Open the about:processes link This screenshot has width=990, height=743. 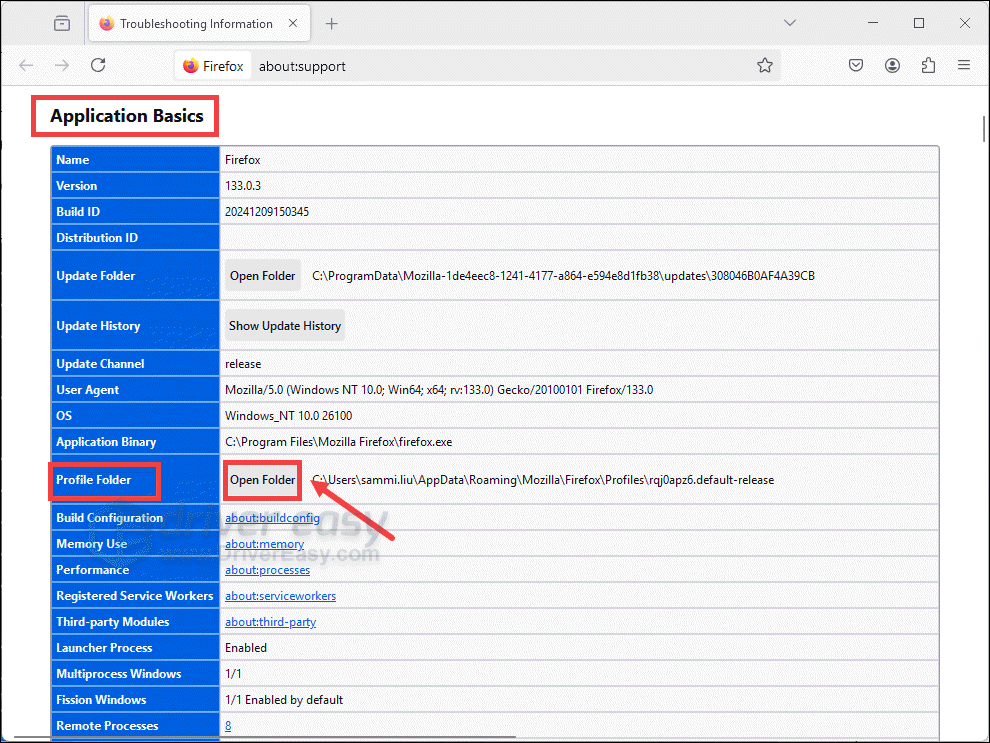click(x=268, y=570)
